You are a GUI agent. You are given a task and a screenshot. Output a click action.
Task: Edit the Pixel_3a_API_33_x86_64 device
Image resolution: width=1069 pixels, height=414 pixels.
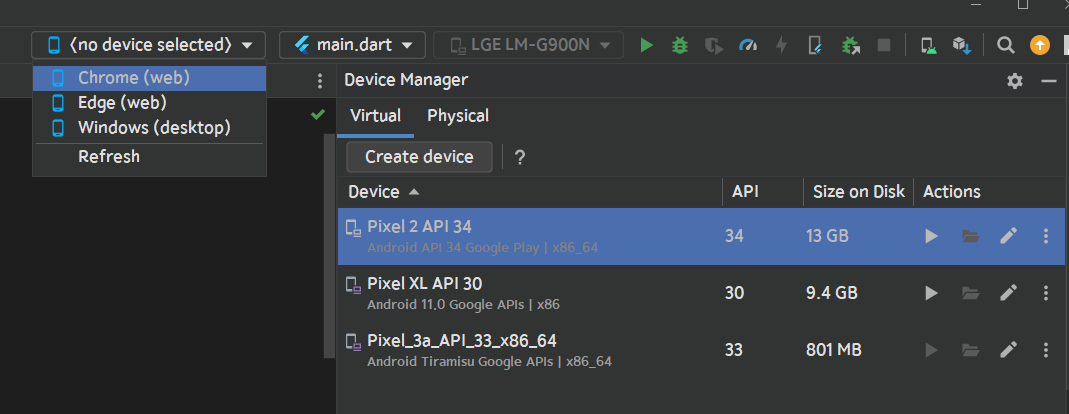pyautogui.click(x=1008, y=351)
